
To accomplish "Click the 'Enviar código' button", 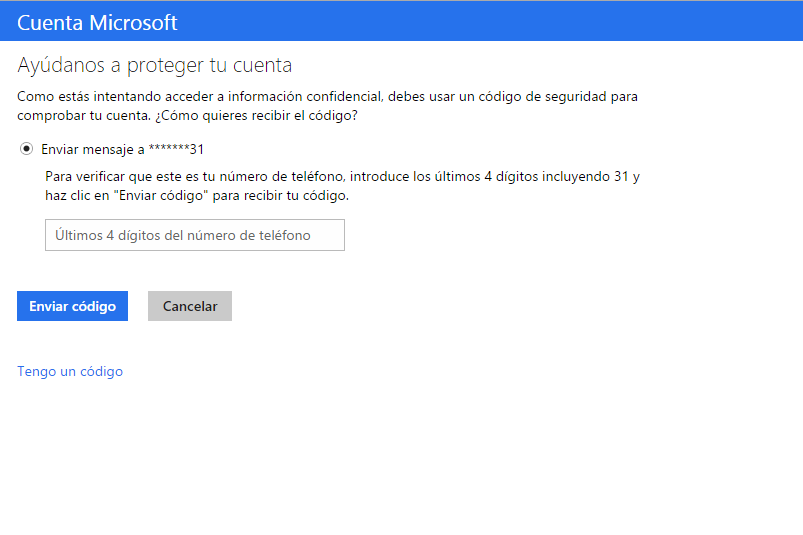I will (72, 306).
